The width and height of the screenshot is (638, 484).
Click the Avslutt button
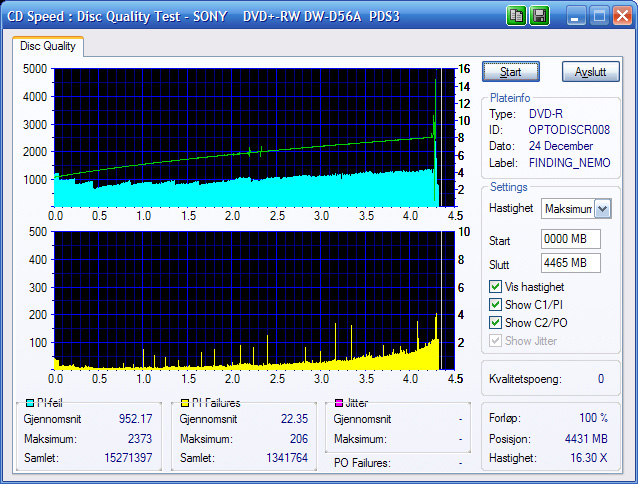point(590,72)
